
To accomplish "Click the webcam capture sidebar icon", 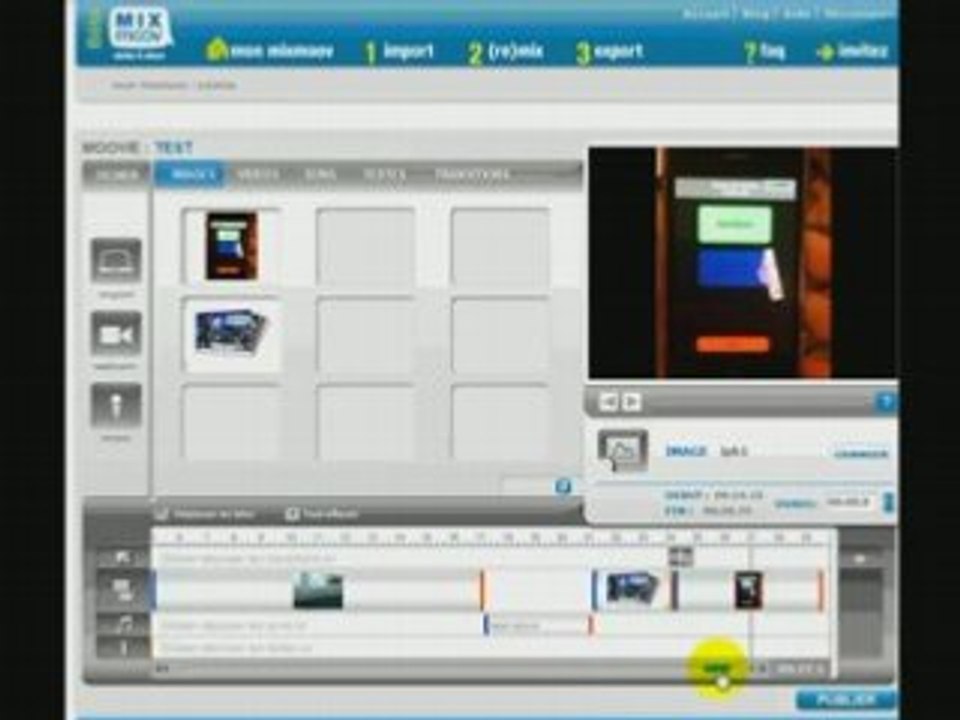I will point(116,334).
